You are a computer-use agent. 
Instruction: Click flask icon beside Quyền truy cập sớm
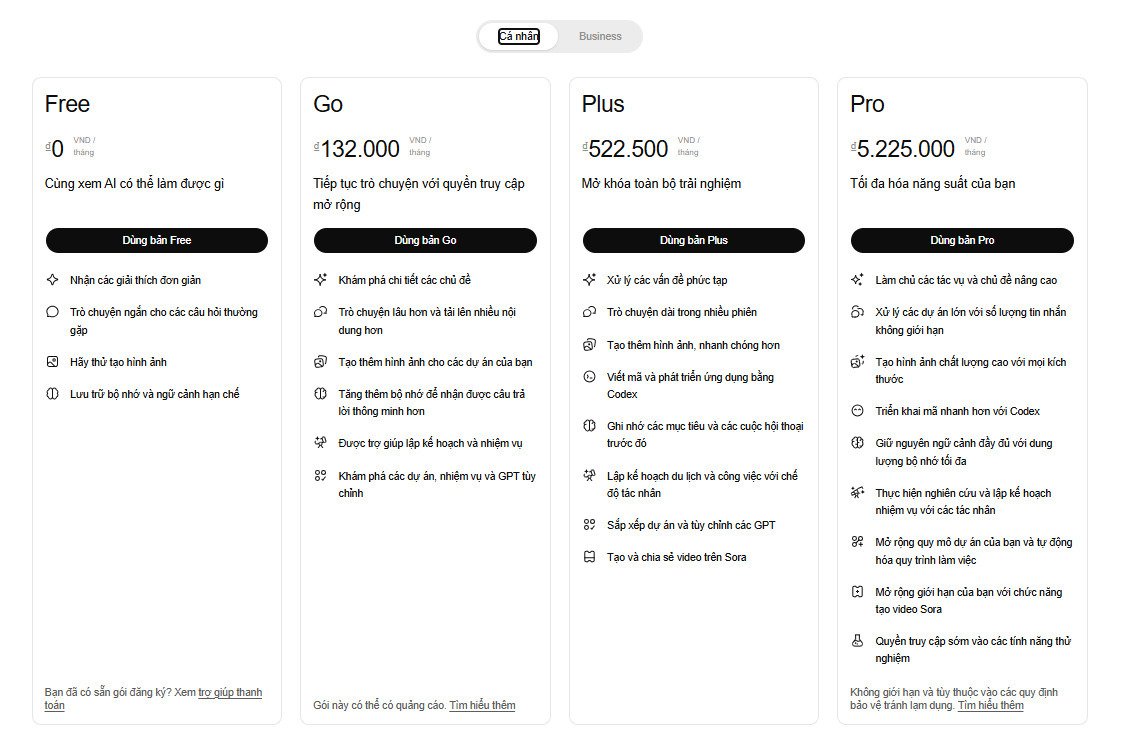(x=857, y=641)
